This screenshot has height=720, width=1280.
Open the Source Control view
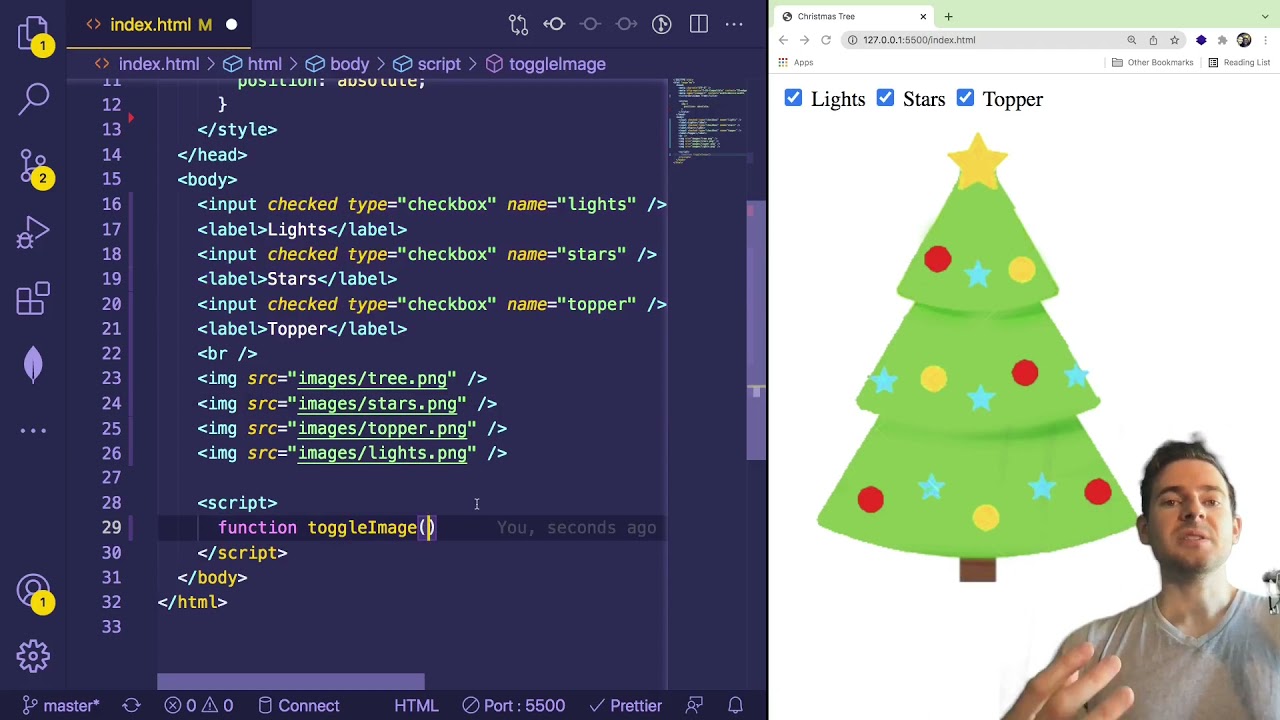33,167
